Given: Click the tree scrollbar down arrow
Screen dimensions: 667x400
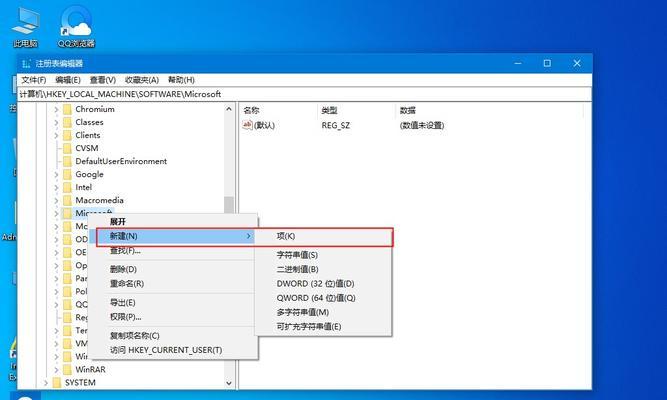Looking at the screenshot, I should (229, 383).
